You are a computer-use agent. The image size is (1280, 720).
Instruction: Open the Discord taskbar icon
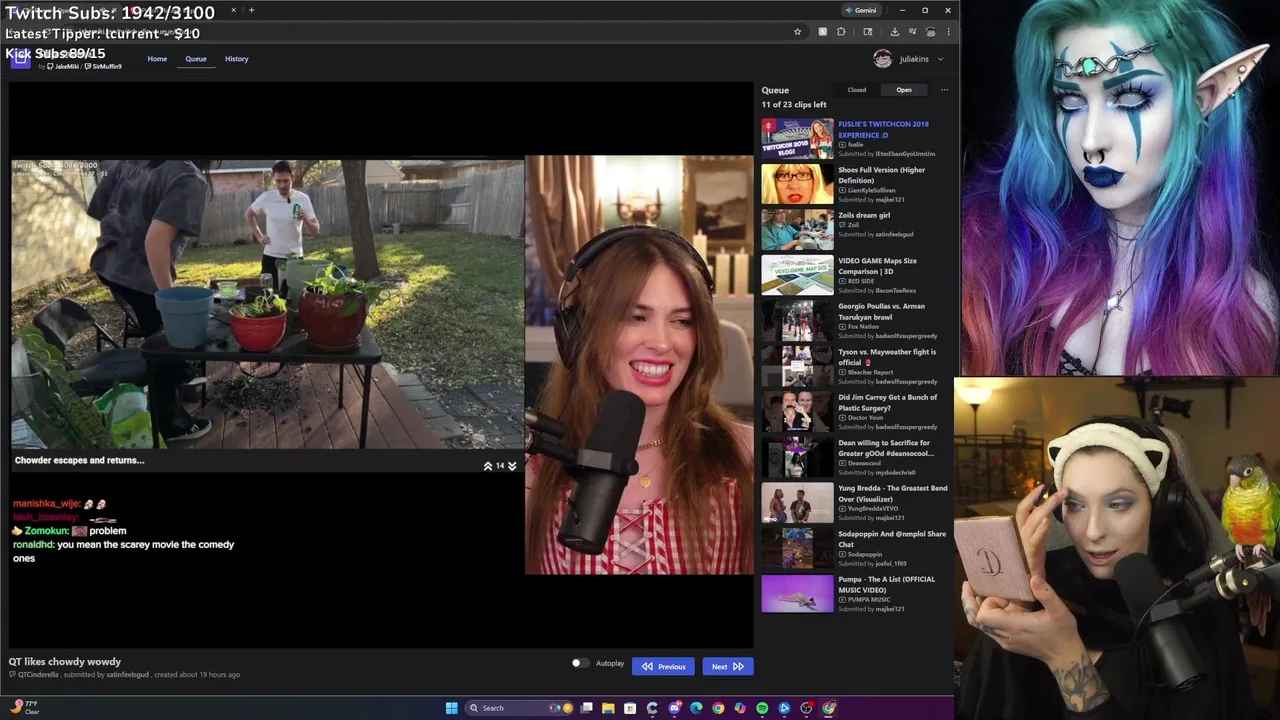(674, 708)
